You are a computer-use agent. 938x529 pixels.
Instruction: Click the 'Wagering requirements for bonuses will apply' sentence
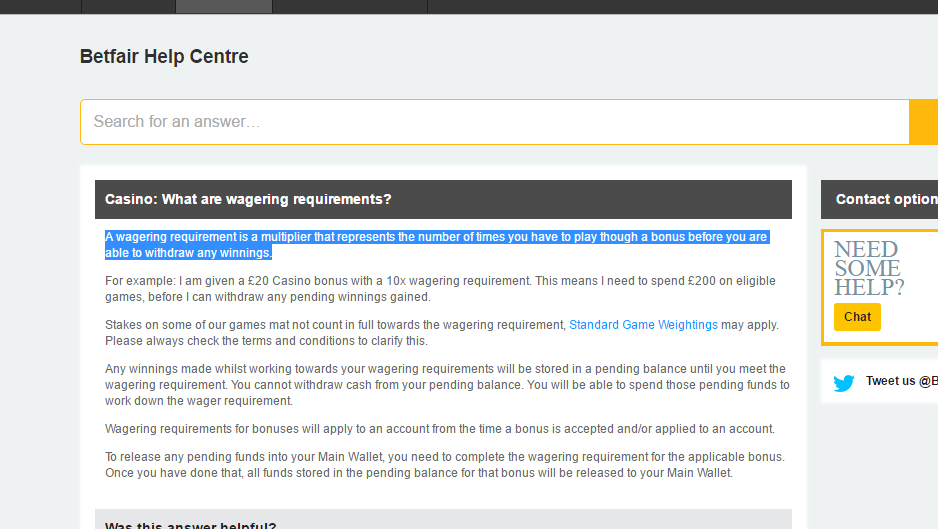coord(440,429)
